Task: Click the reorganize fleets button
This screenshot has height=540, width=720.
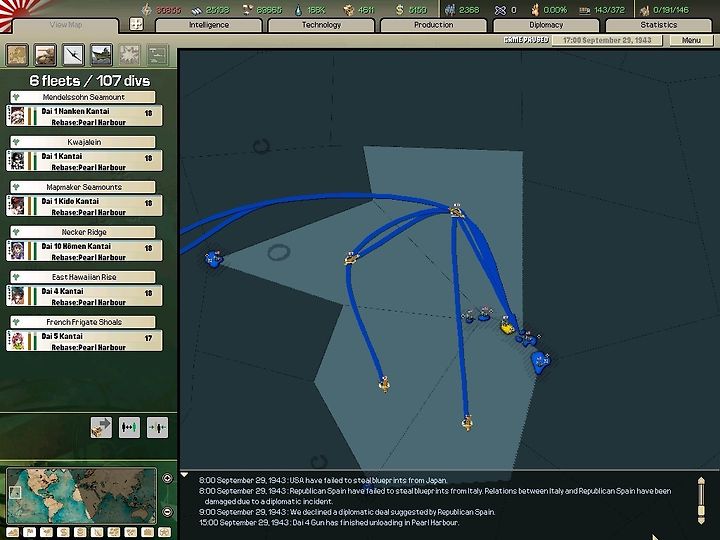Action: [129, 428]
